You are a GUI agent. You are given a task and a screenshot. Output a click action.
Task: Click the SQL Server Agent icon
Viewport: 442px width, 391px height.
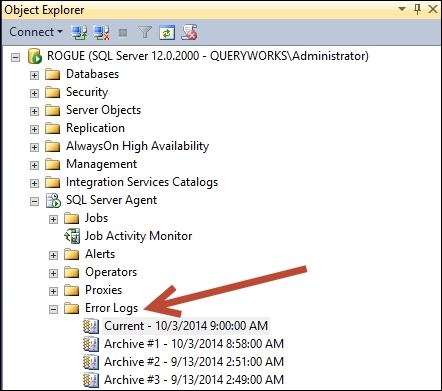53,200
